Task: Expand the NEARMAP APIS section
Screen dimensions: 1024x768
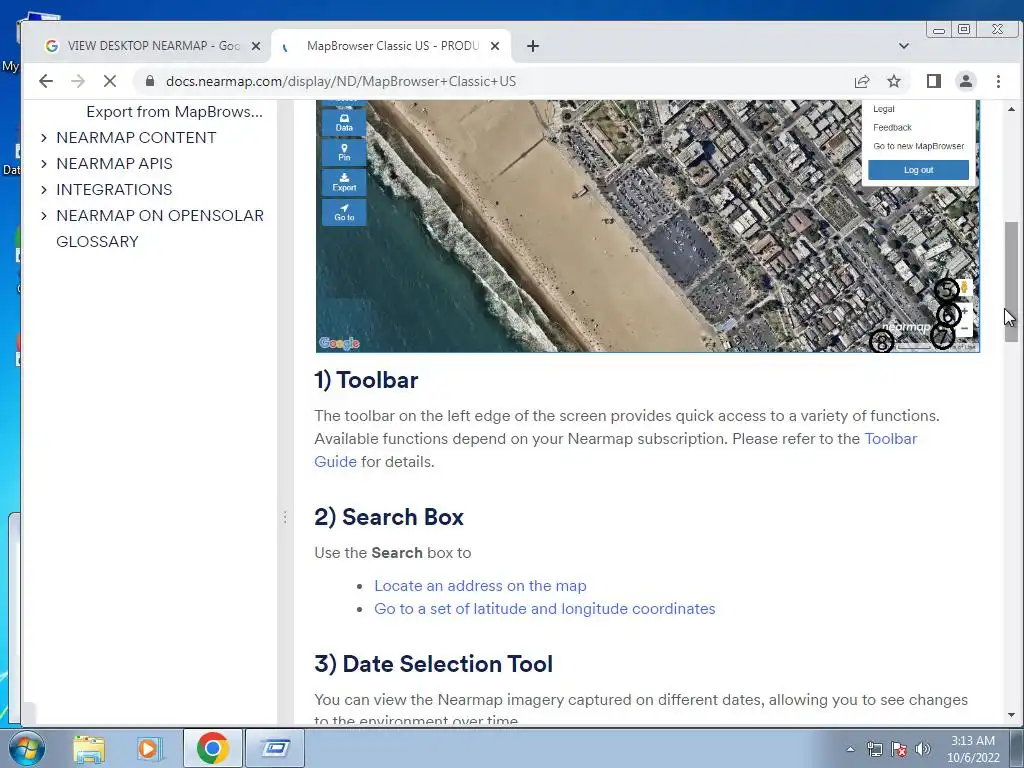Action: (44, 164)
